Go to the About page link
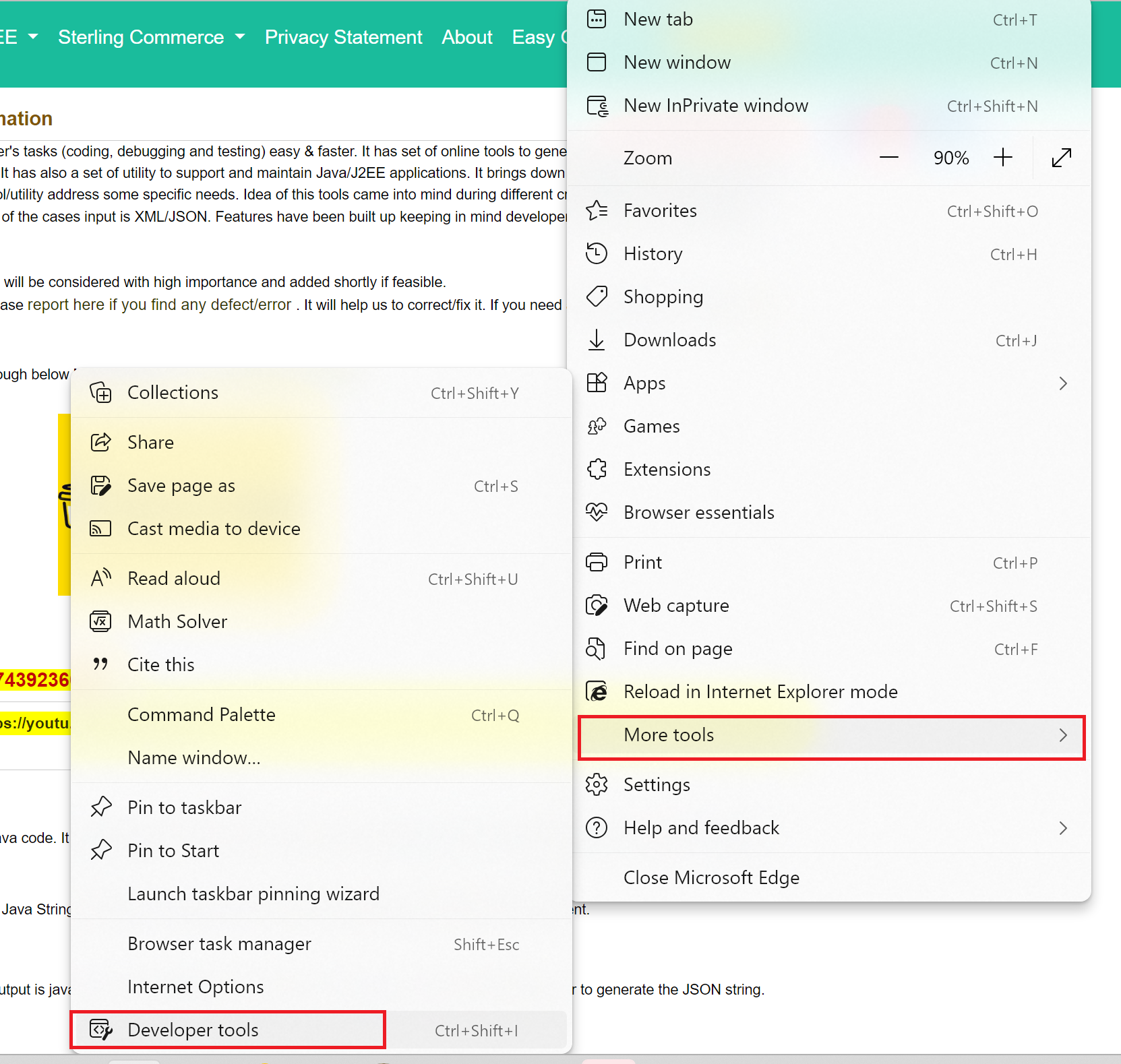 coord(467,37)
